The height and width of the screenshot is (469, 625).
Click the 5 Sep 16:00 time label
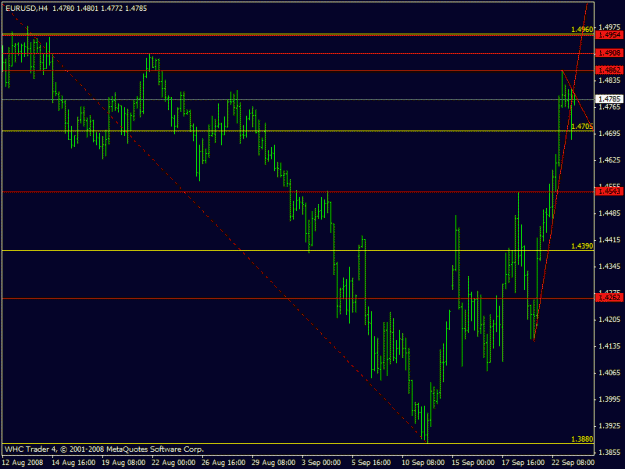coord(371,463)
